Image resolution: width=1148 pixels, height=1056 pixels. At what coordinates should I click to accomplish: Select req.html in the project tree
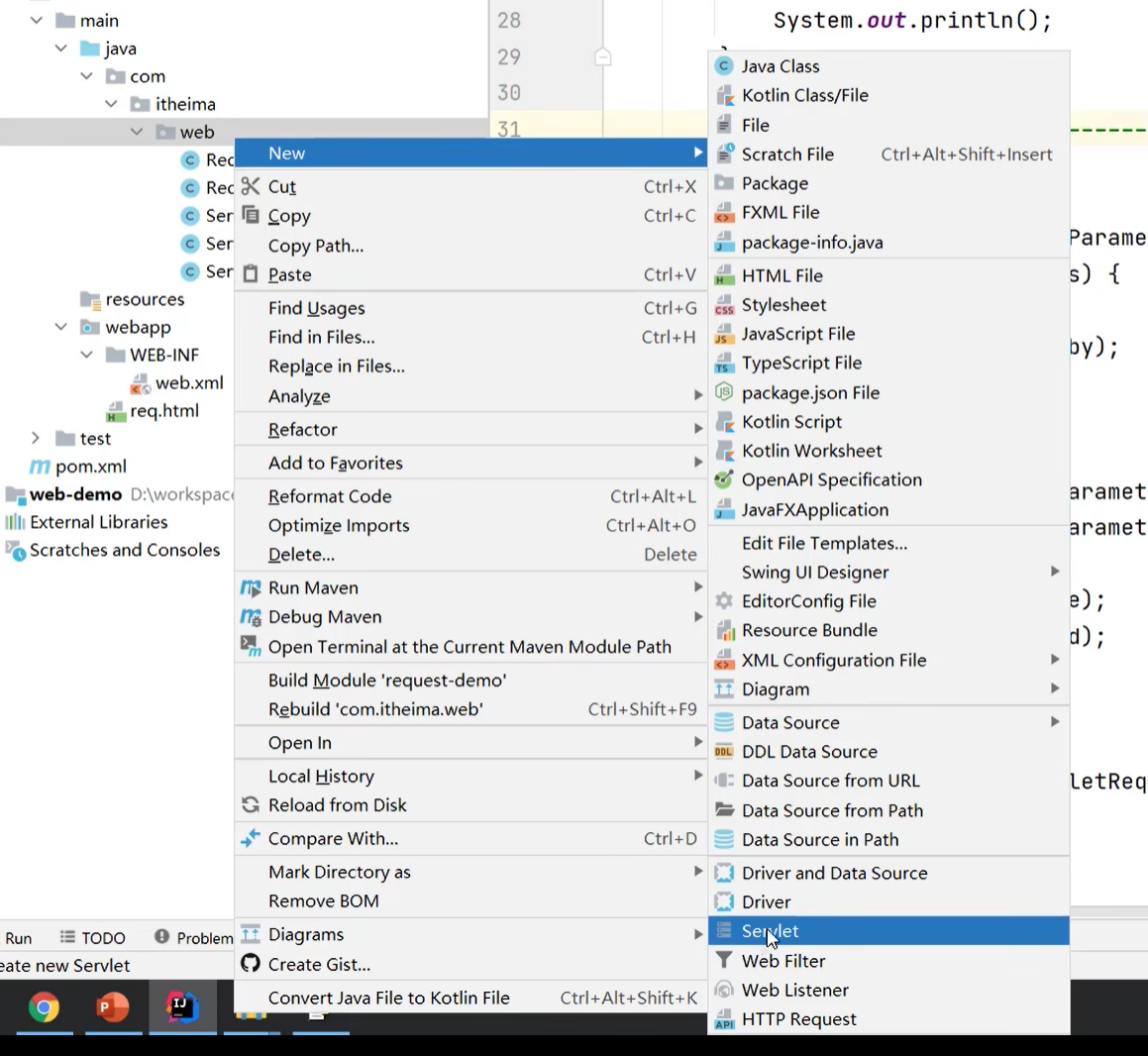153,410
